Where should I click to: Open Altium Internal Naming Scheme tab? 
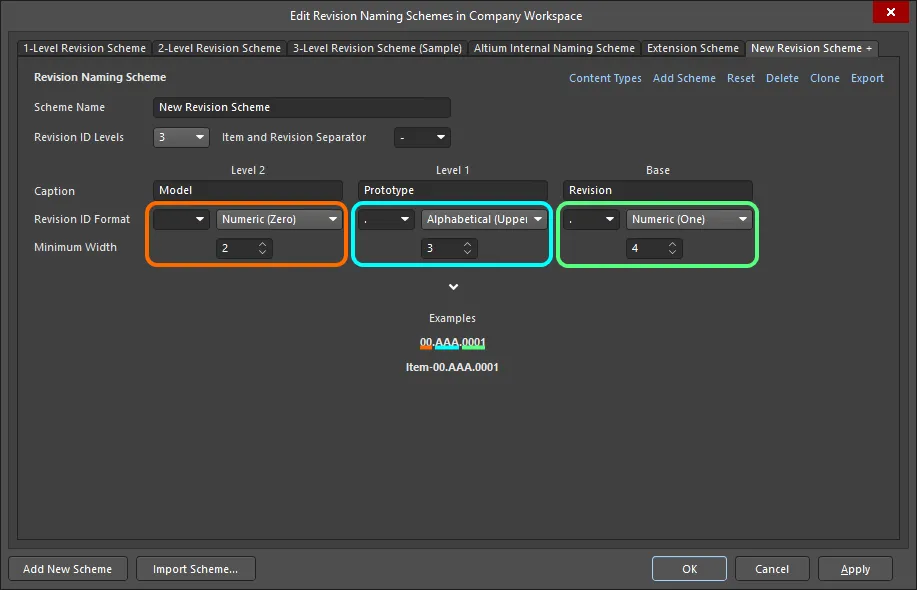(x=554, y=48)
